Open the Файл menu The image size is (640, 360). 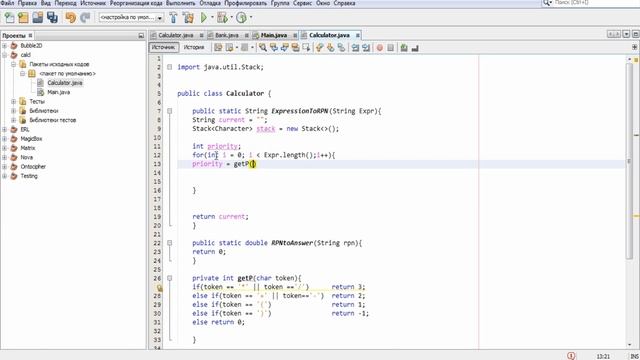8,3
